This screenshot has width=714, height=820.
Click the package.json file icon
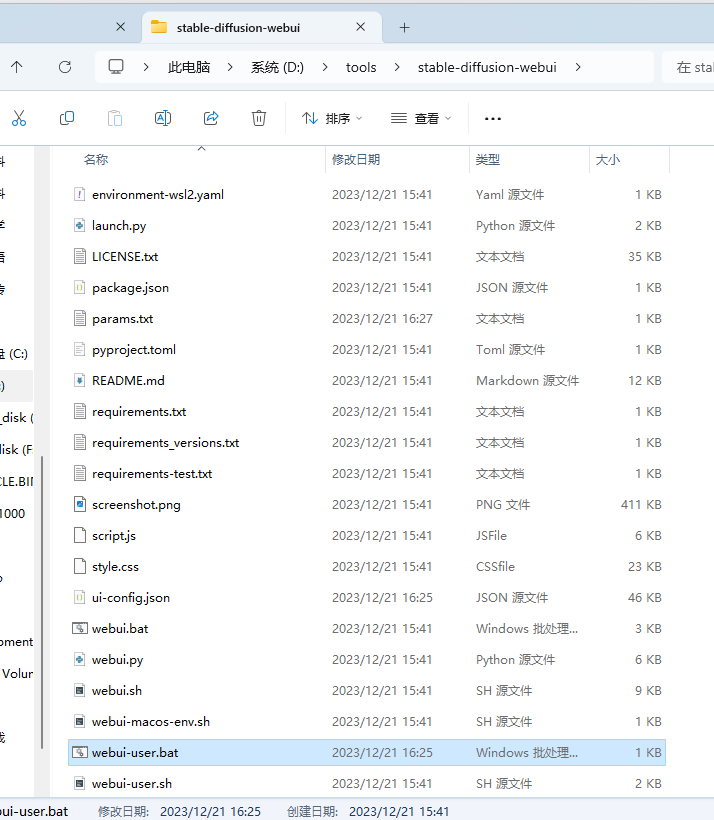tap(80, 288)
